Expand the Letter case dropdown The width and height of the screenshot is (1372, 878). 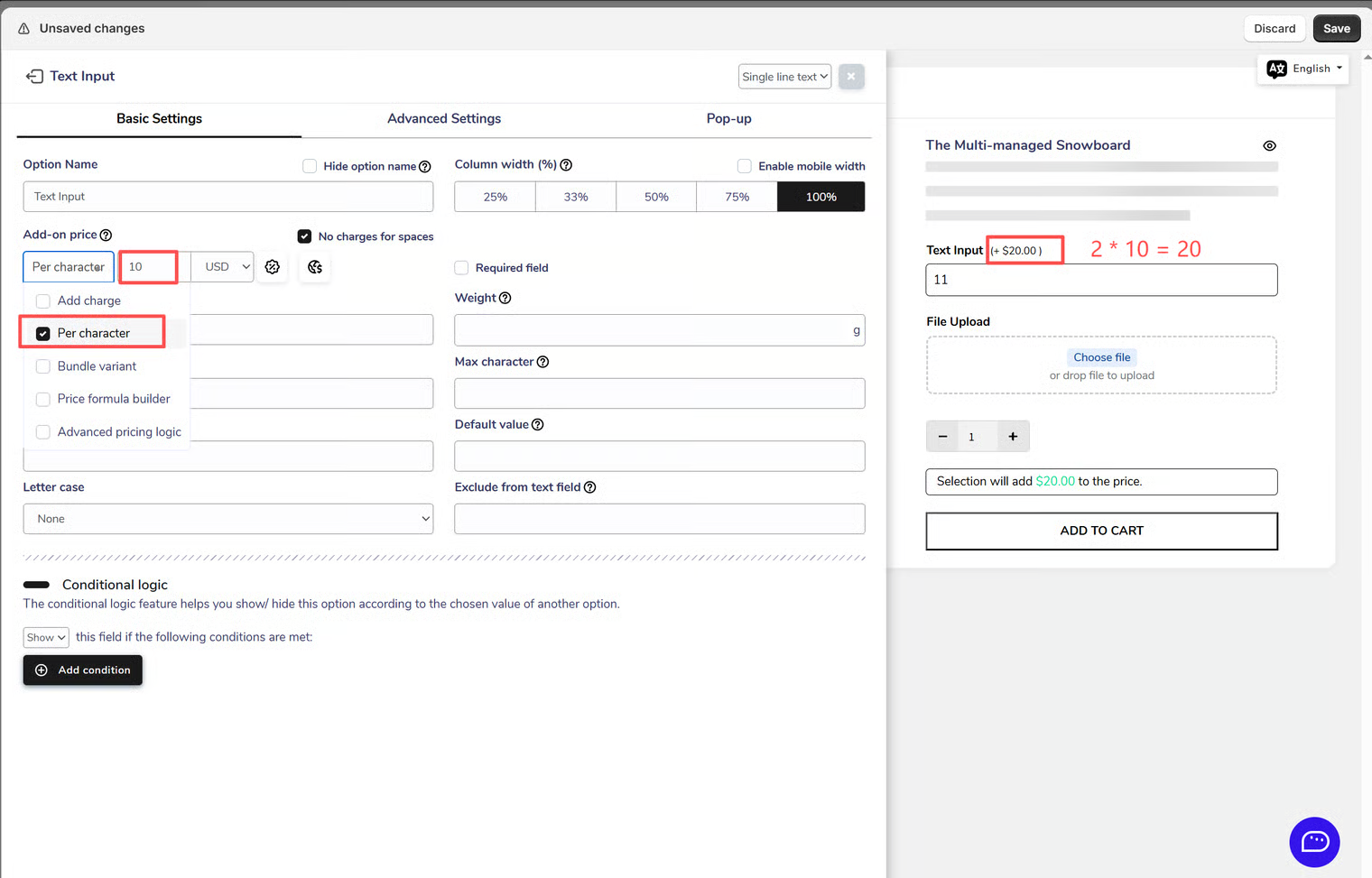tap(227, 519)
